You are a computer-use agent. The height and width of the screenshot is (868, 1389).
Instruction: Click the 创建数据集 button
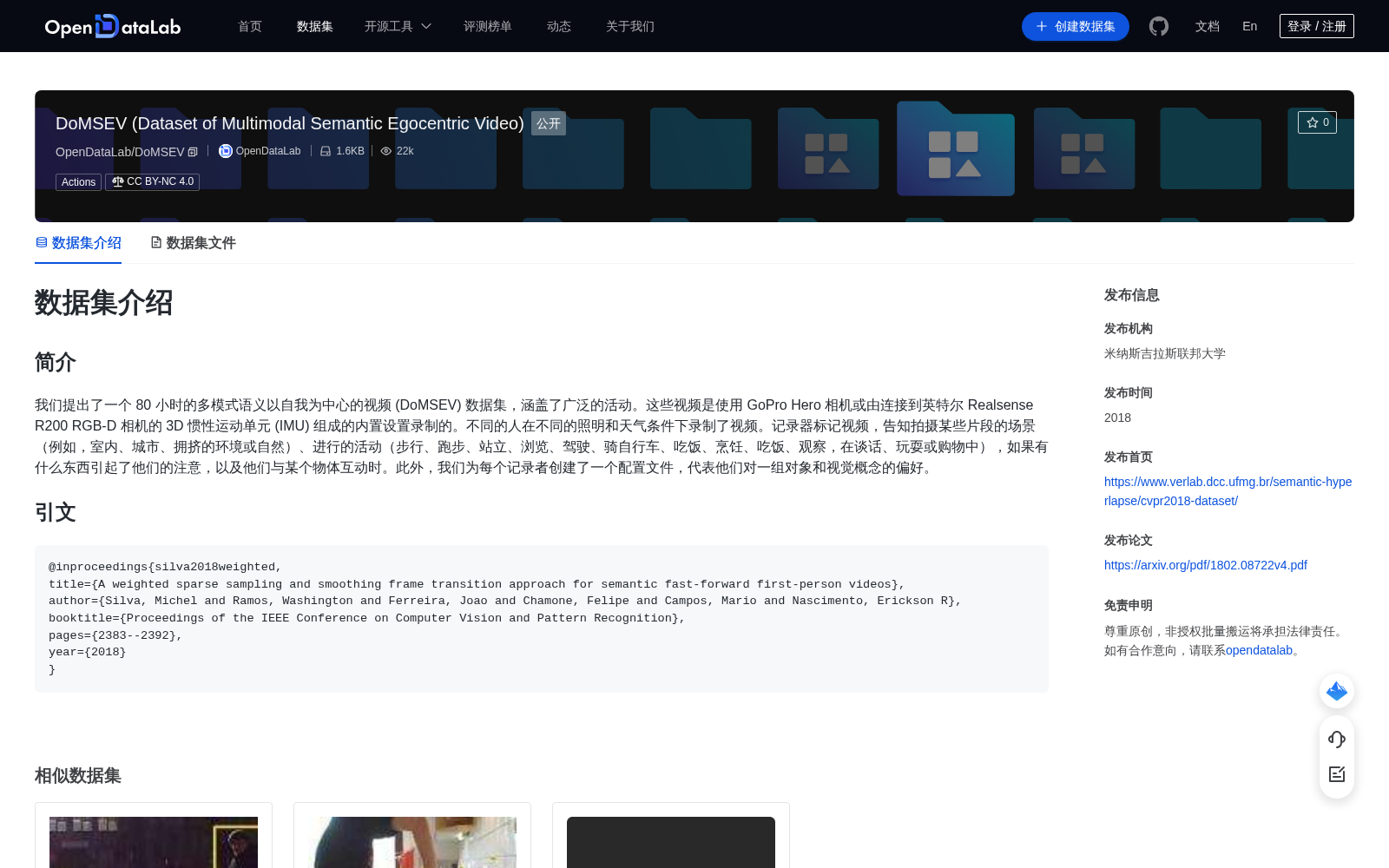(1076, 27)
